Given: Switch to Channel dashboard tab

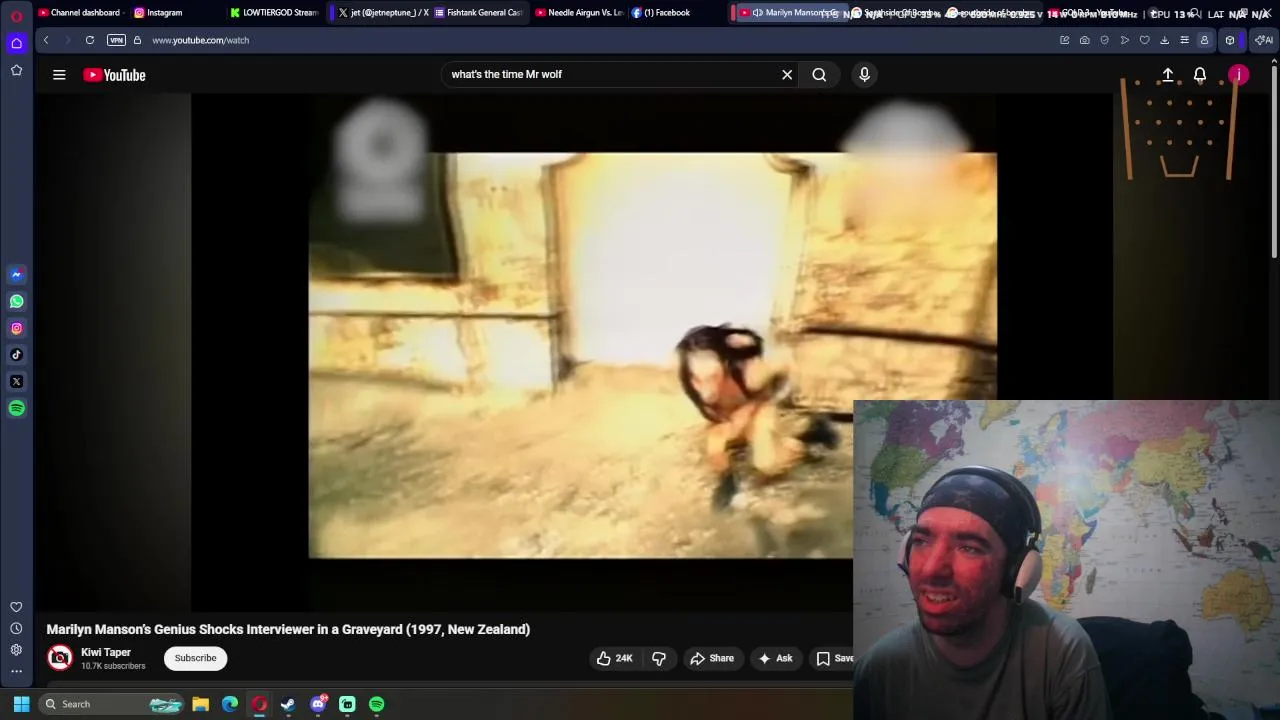Looking at the screenshot, I should click(x=78, y=12).
